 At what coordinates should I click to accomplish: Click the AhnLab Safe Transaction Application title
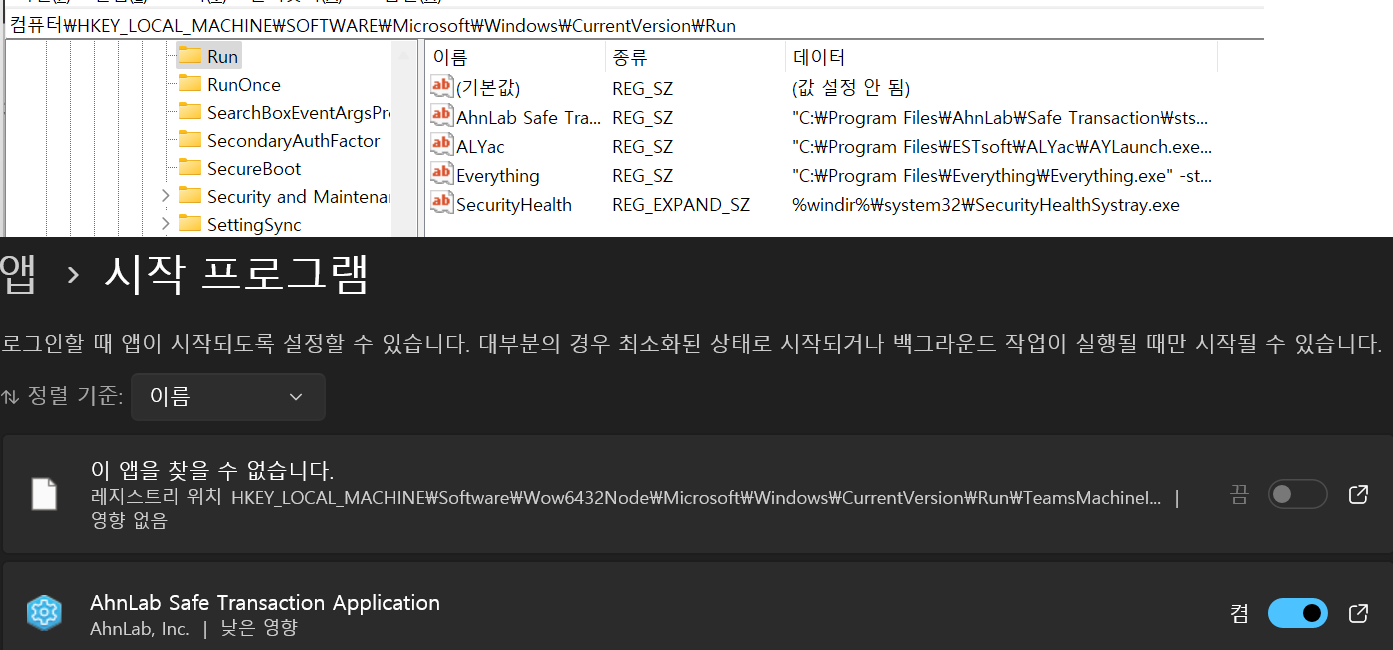tap(265, 603)
